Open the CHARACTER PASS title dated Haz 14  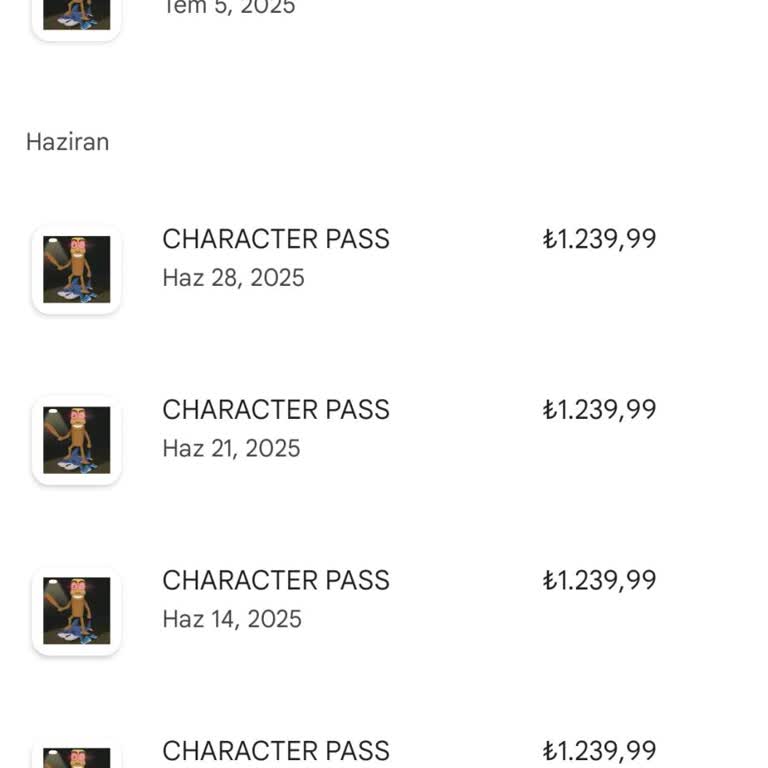click(276, 581)
